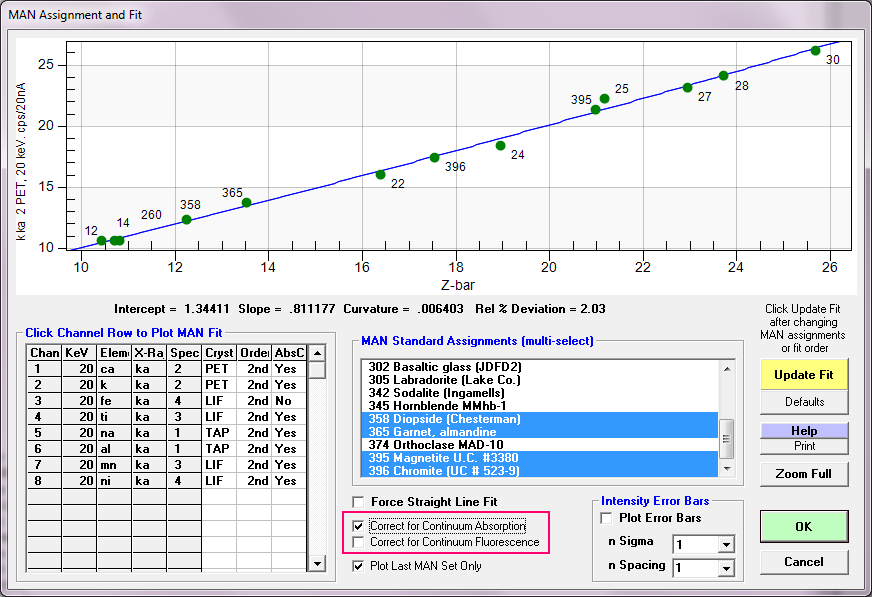Enable Force Straight Line Fit checkbox
Screen dimensions: 872x597
click(359, 502)
